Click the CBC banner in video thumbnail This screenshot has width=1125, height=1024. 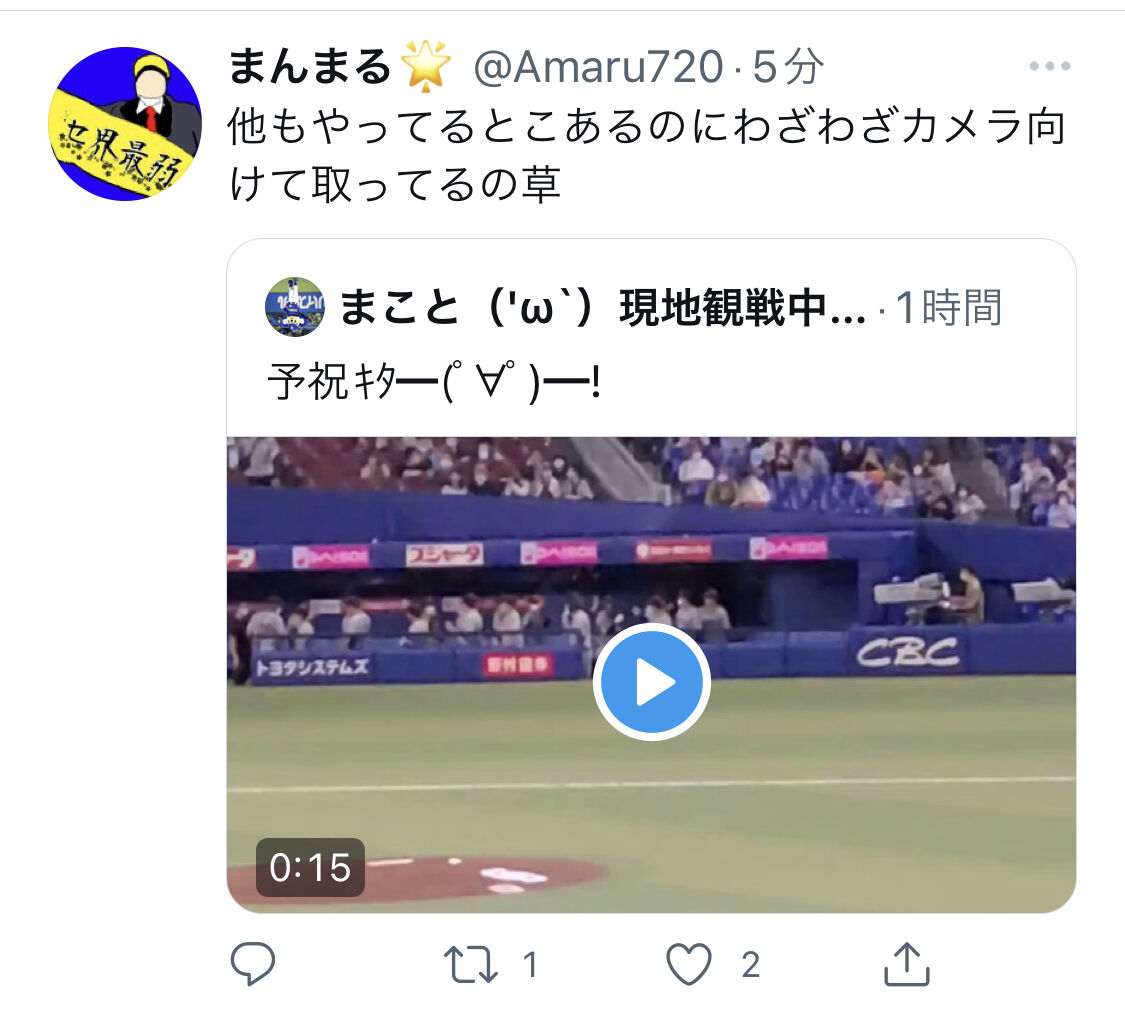pyautogui.click(x=908, y=652)
